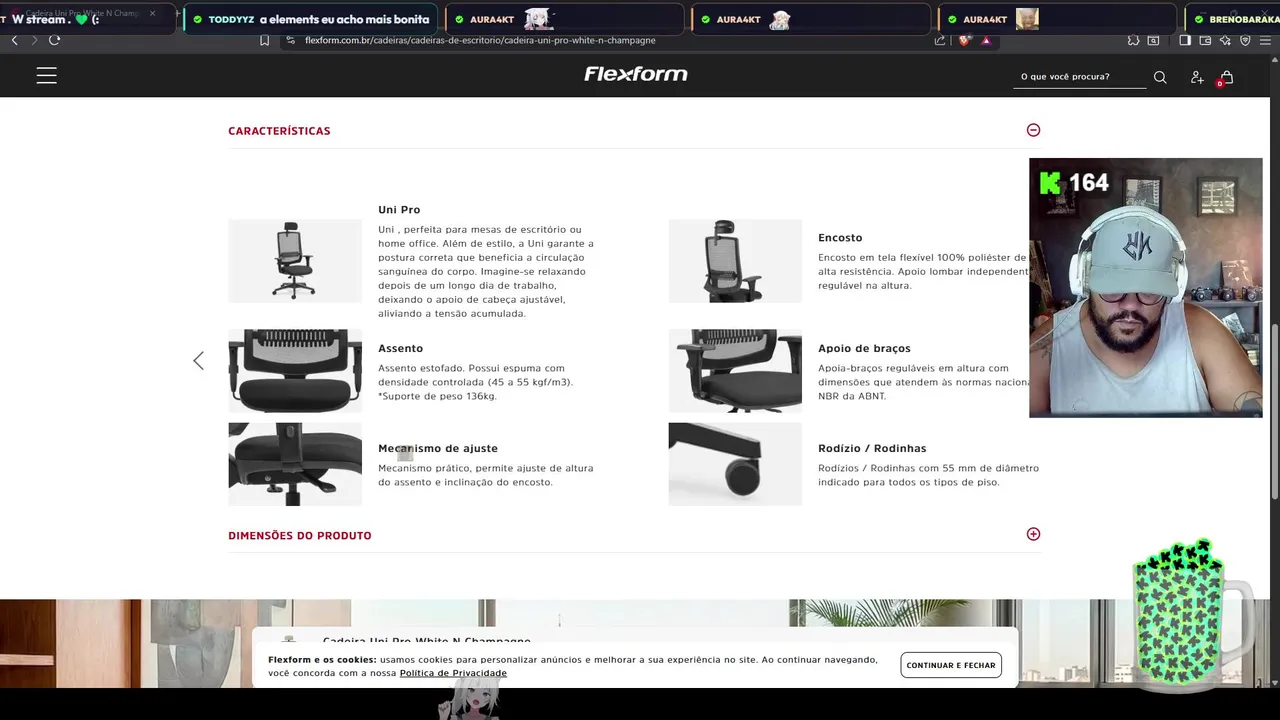Screen dimensions: 1280x720
Task: Click the streamer webcam overlay
Action: click(x=1146, y=288)
